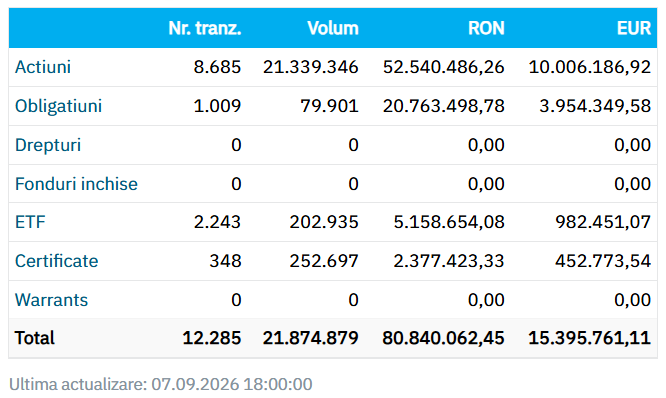Viewport: 666px width, 398px height.
Task: Open the Obligatiuni category link
Action: (x=58, y=106)
